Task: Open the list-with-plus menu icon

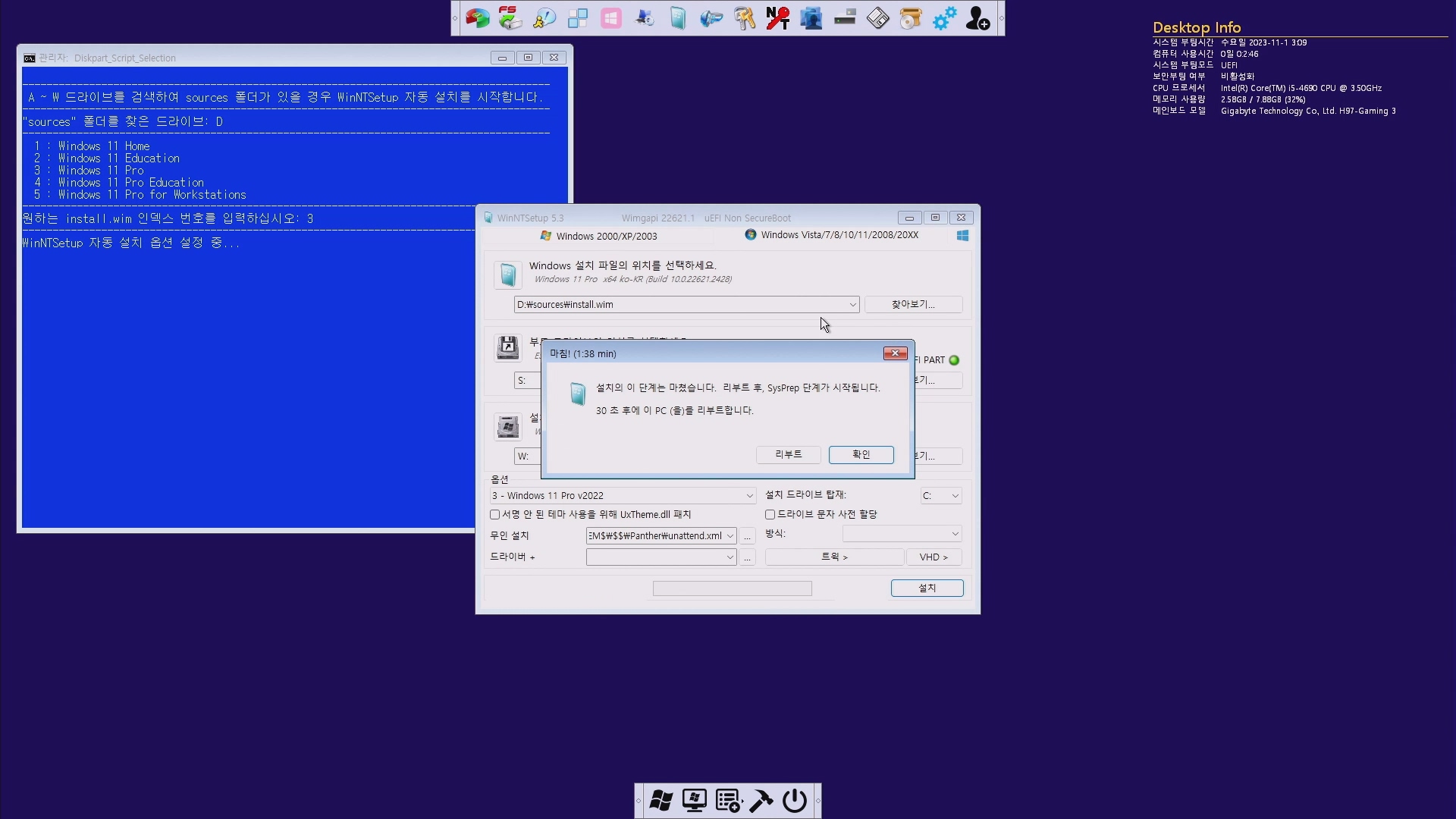Action: coord(728,801)
